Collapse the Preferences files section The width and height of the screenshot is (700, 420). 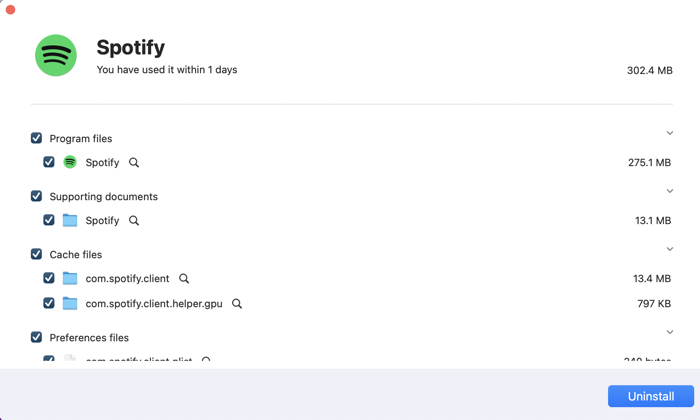point(670,332)
